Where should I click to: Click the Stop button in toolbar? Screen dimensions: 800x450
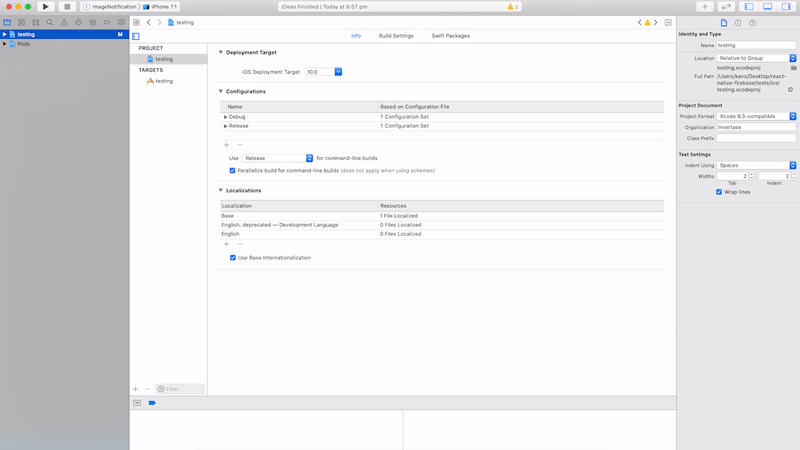[x=67, y=7]
